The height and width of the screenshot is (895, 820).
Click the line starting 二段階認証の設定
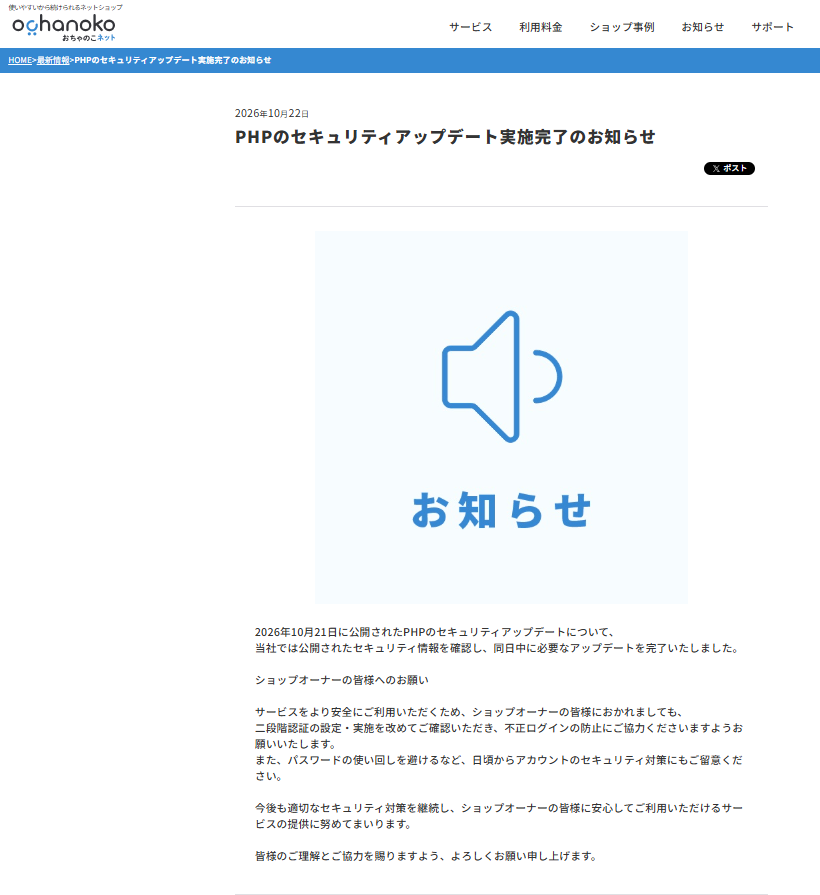click(499, 728)
